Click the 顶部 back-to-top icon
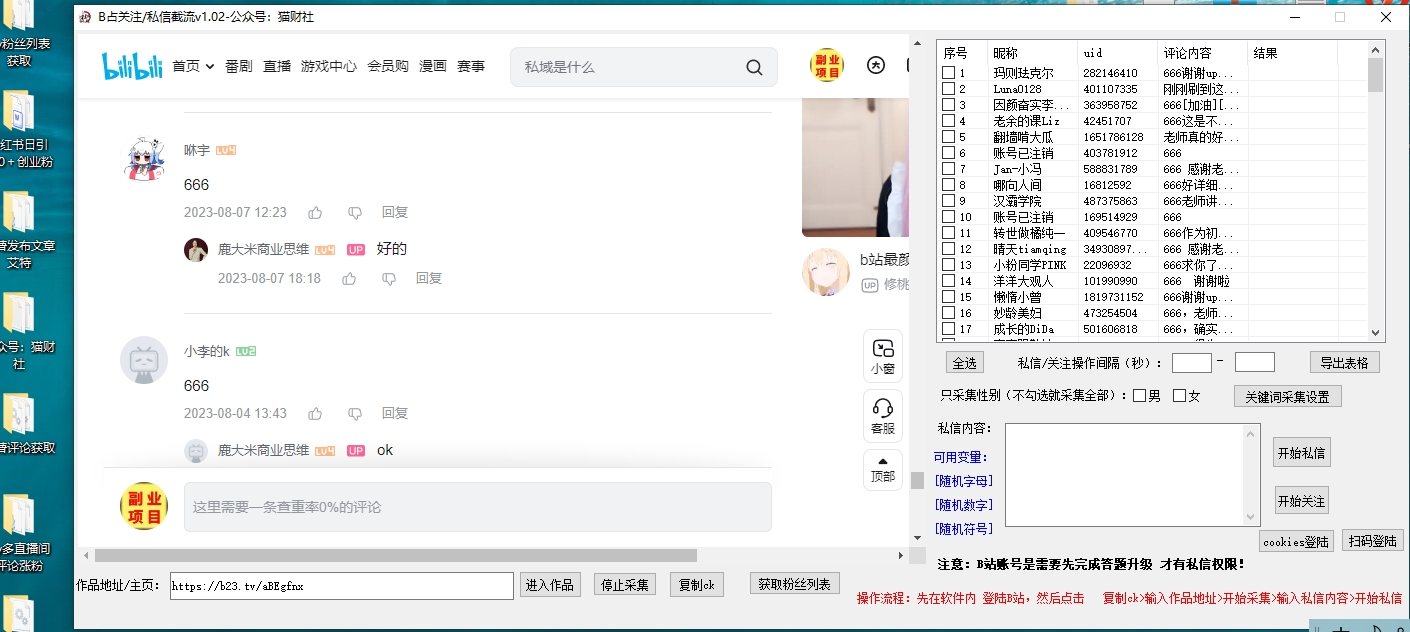The width and height of the screenshot is (1410, 632). click(x=882, y=469)
